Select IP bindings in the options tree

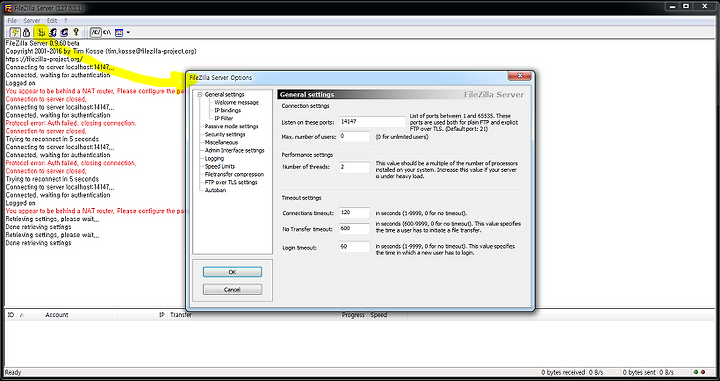coord(227,110)
